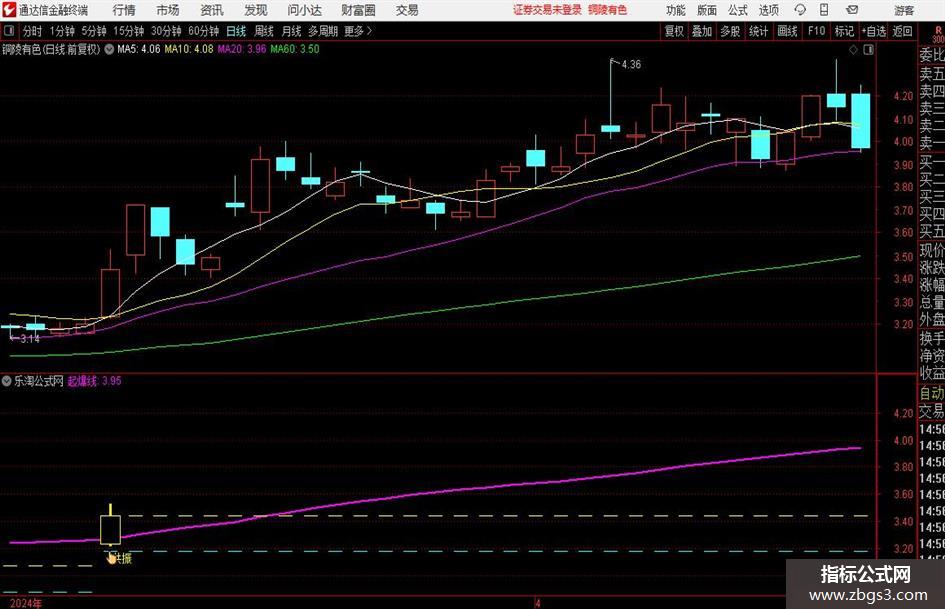This screenshot has height=609, width=945.
Task: Switch to 周线 weekly tab
Action: 264,31
